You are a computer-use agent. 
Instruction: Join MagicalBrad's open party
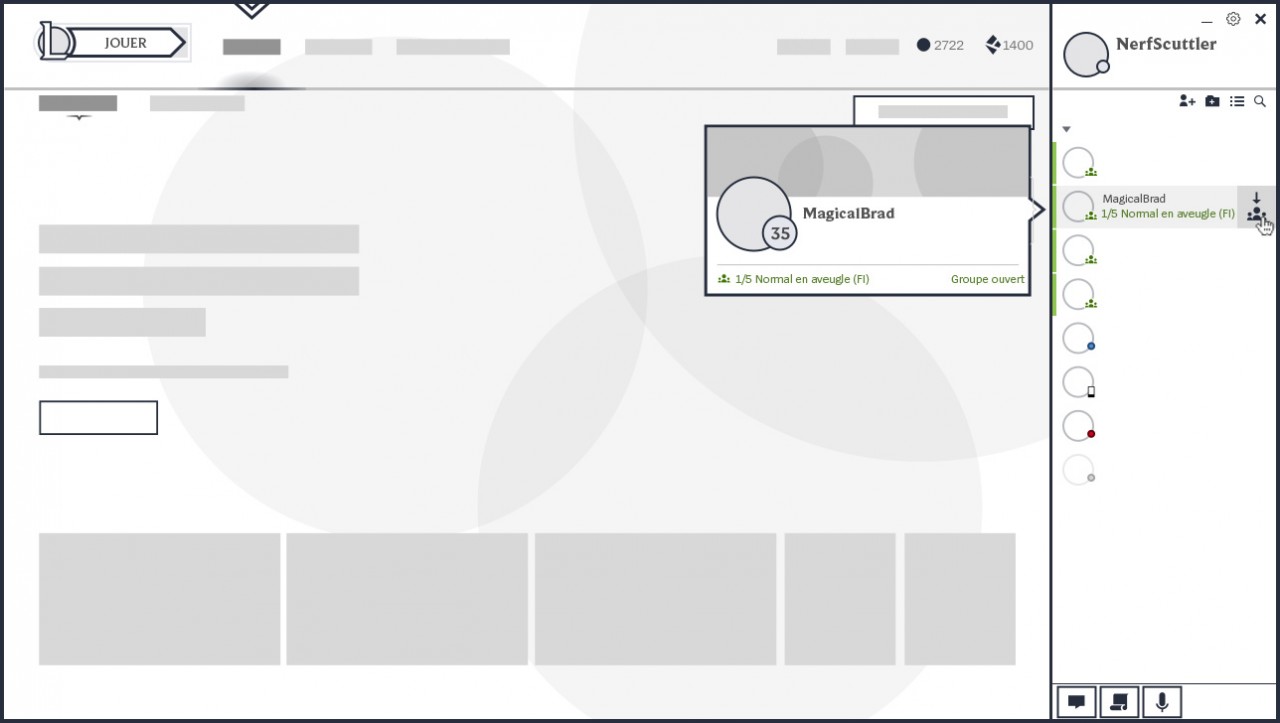coord(1257,207)
